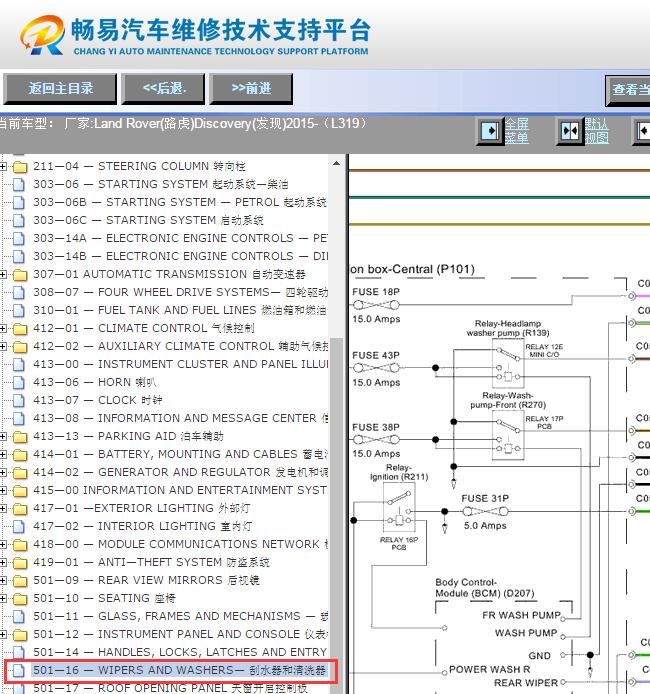The image size is (650, 694).
Task: Click folder icon of 412-01 Climate Control
Action: pyautogui.click(x=19, y=329)
